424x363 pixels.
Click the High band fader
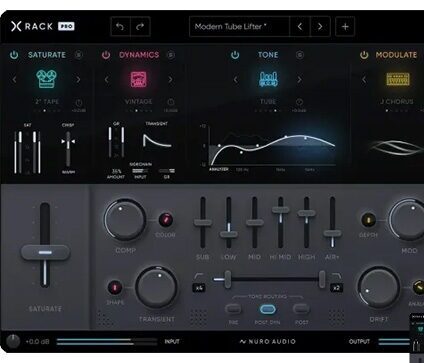pyautogui.click(x=306, y=223)
